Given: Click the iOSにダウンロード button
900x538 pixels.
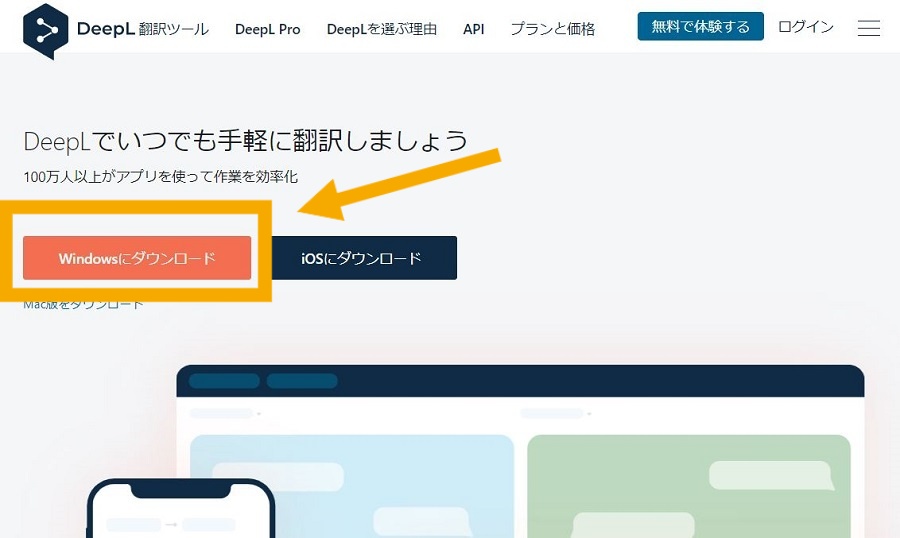Looking at the screenshot, I should (x=362, y=258).
